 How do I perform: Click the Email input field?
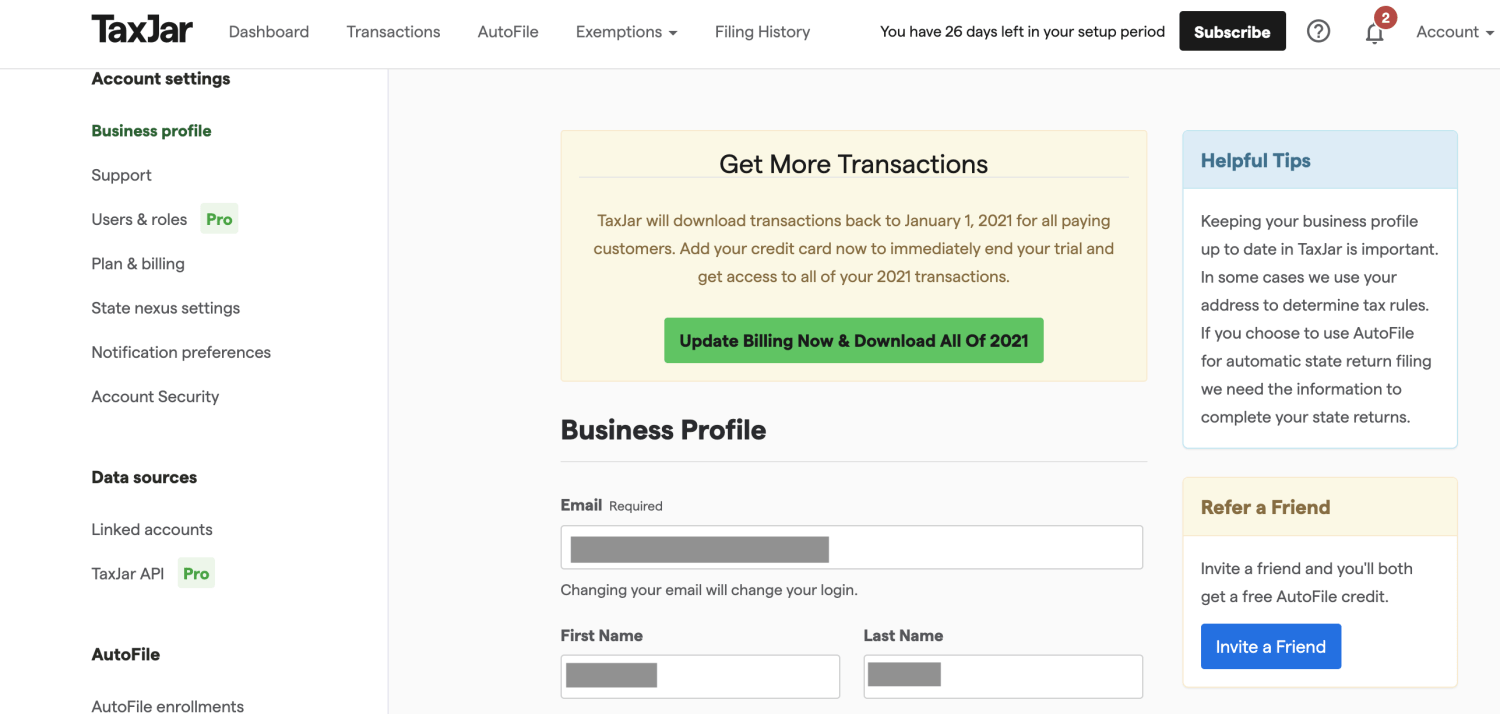click(851, 547)
